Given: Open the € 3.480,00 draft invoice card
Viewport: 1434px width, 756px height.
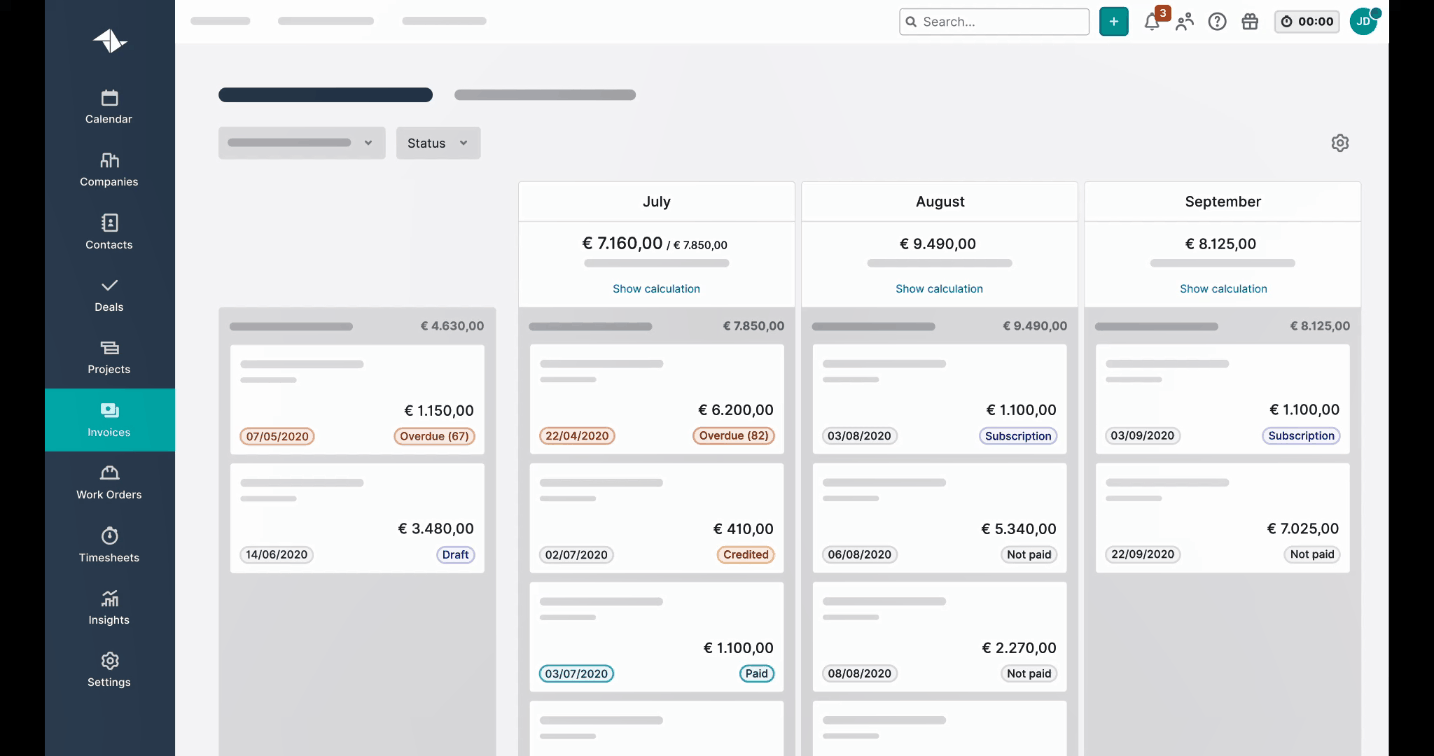Looking at the screenshot, I should pos(357,518).
